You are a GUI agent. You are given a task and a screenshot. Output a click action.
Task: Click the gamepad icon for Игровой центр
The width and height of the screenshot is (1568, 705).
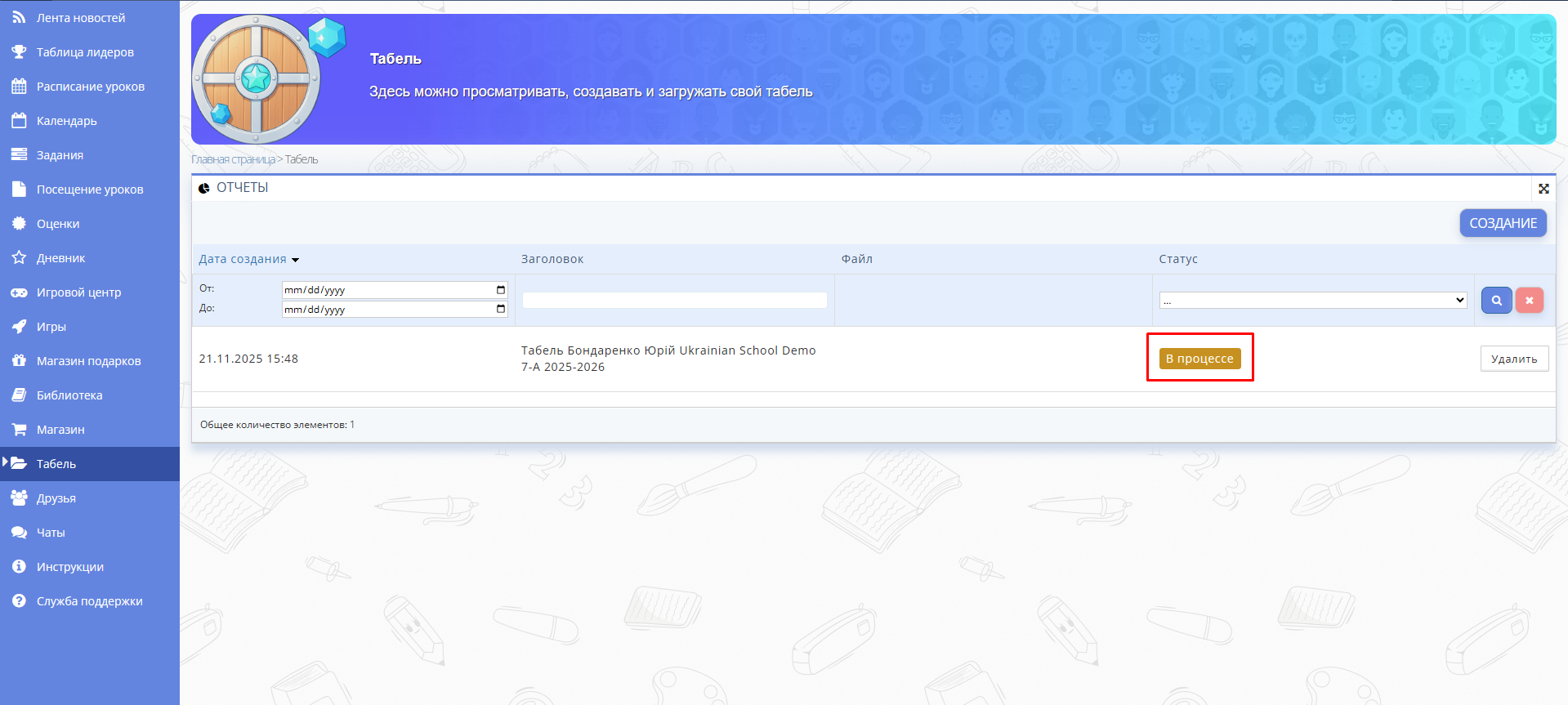pyautogui.click(x=19, y=292)
